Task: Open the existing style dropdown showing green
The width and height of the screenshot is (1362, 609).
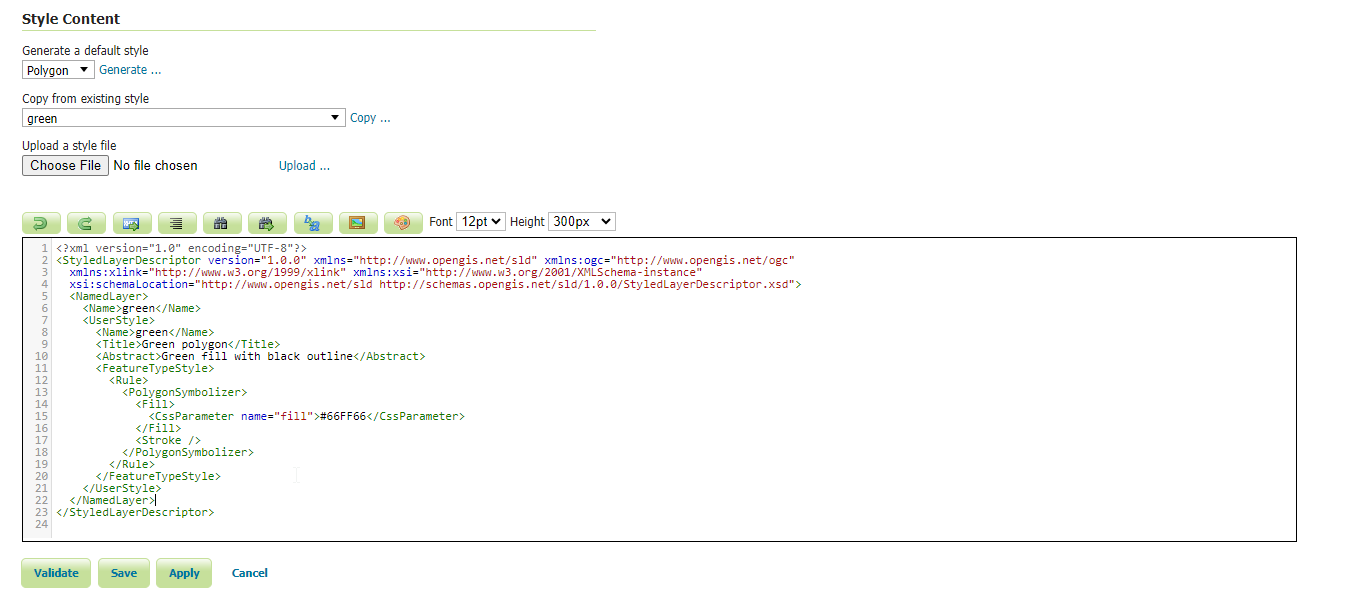Action: coord(184,117)
